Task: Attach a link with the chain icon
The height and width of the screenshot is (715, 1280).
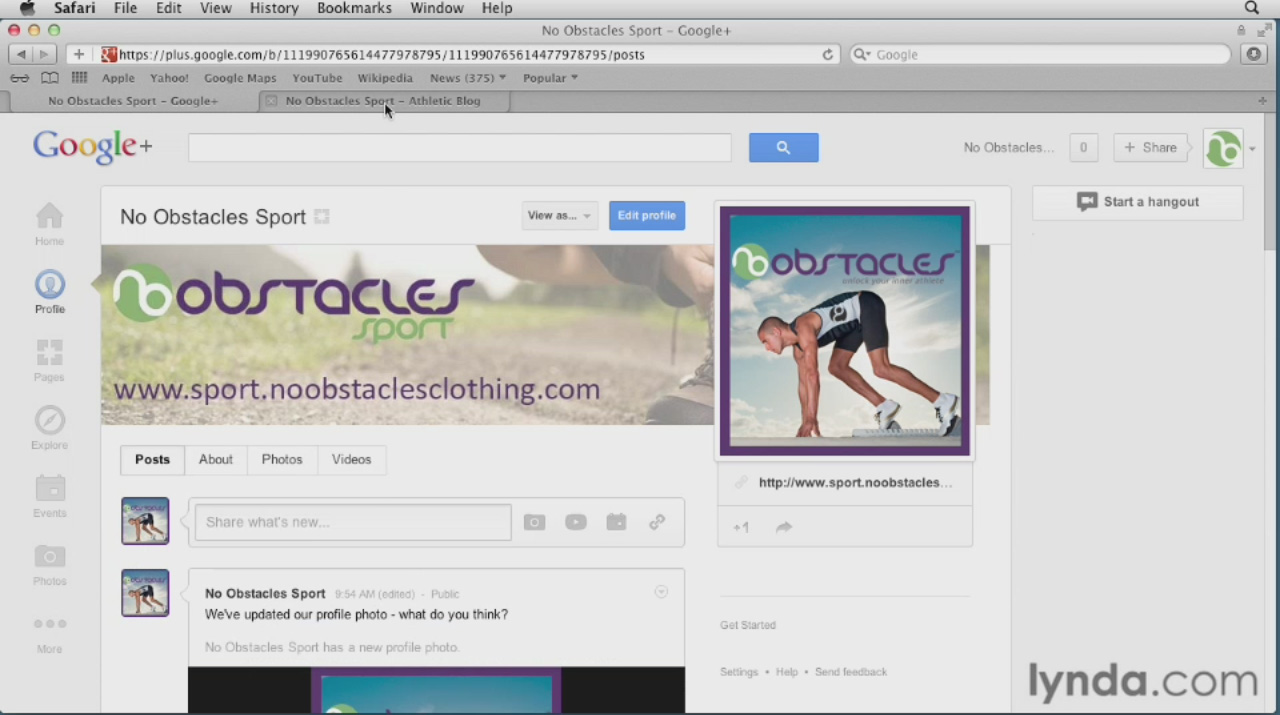Action: pos(657,522)
